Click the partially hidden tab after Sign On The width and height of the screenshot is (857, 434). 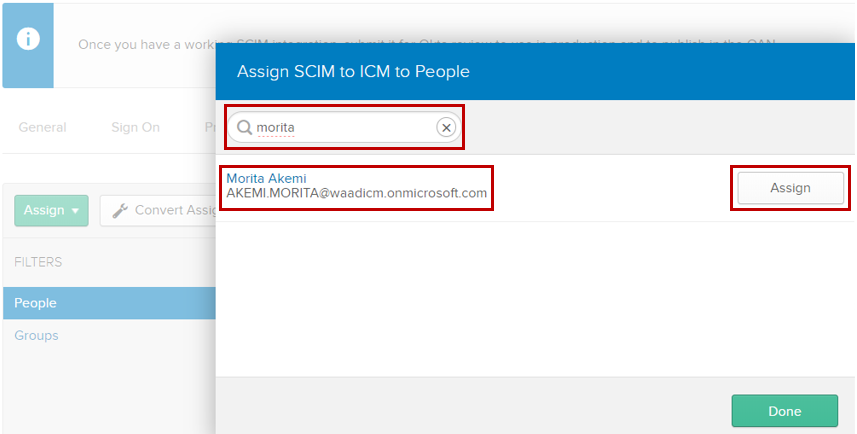click(209, 127)
